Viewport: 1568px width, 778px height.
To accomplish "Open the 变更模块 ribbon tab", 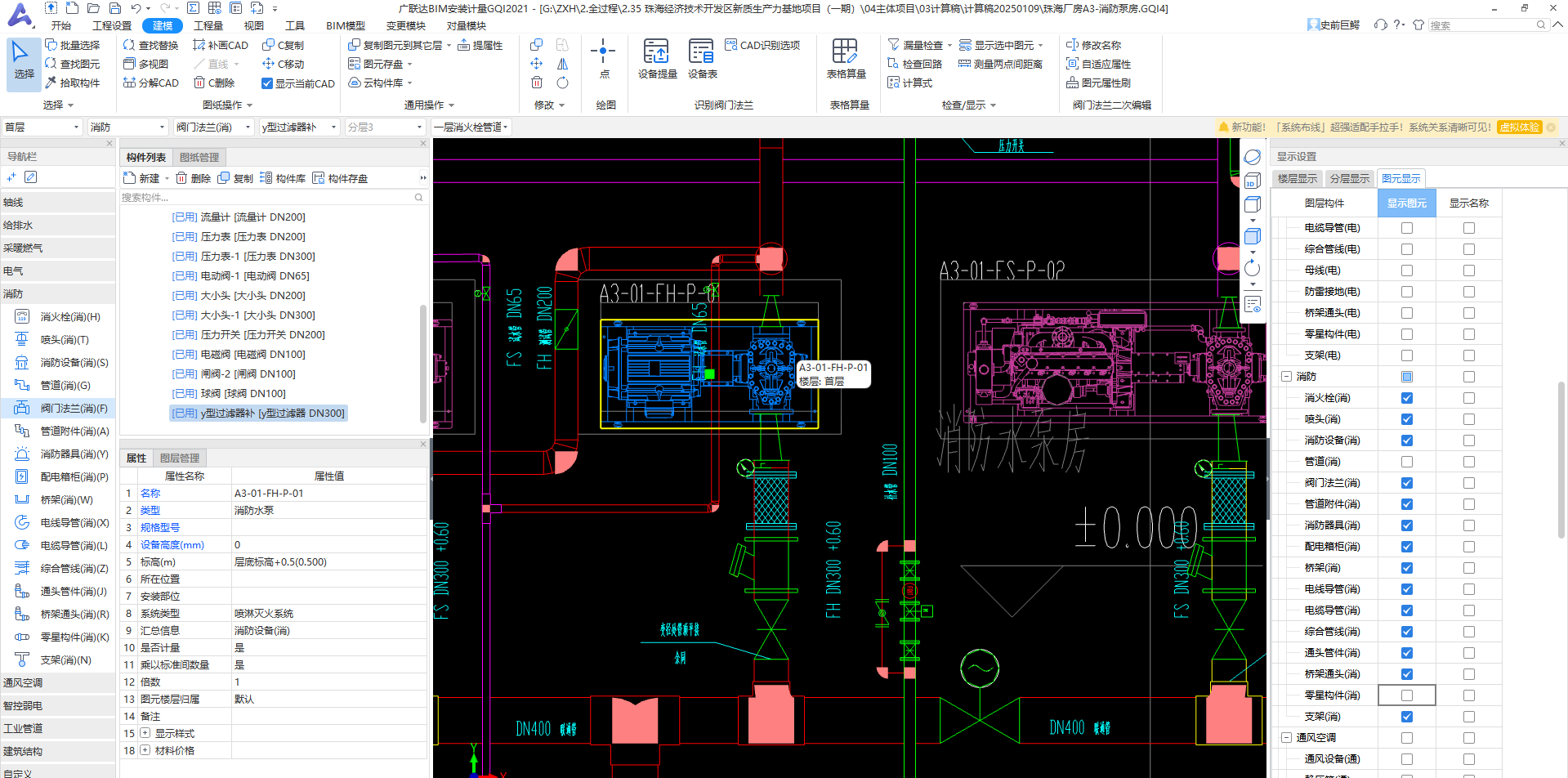I will point(406,25).
